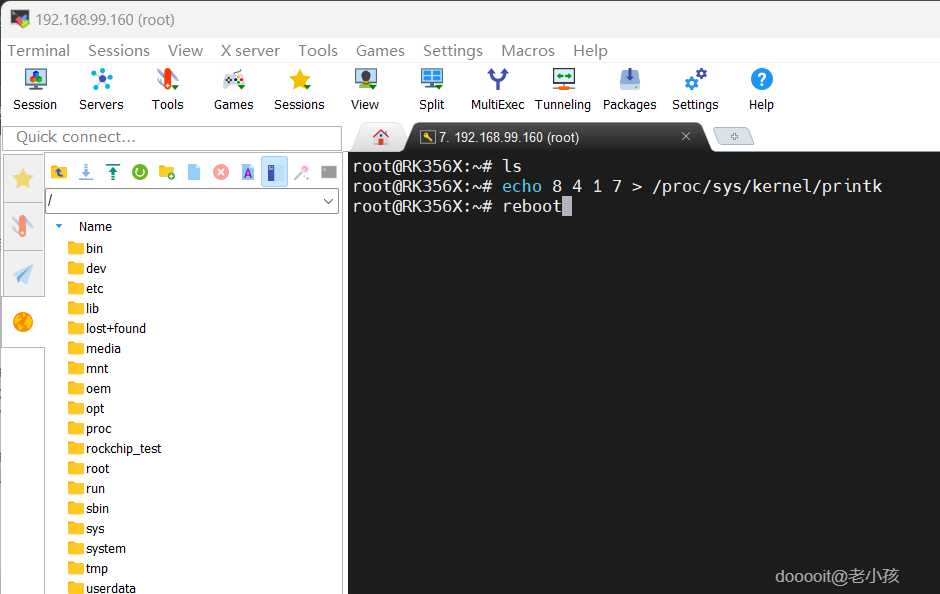Open the X server menu

(250, 50)
